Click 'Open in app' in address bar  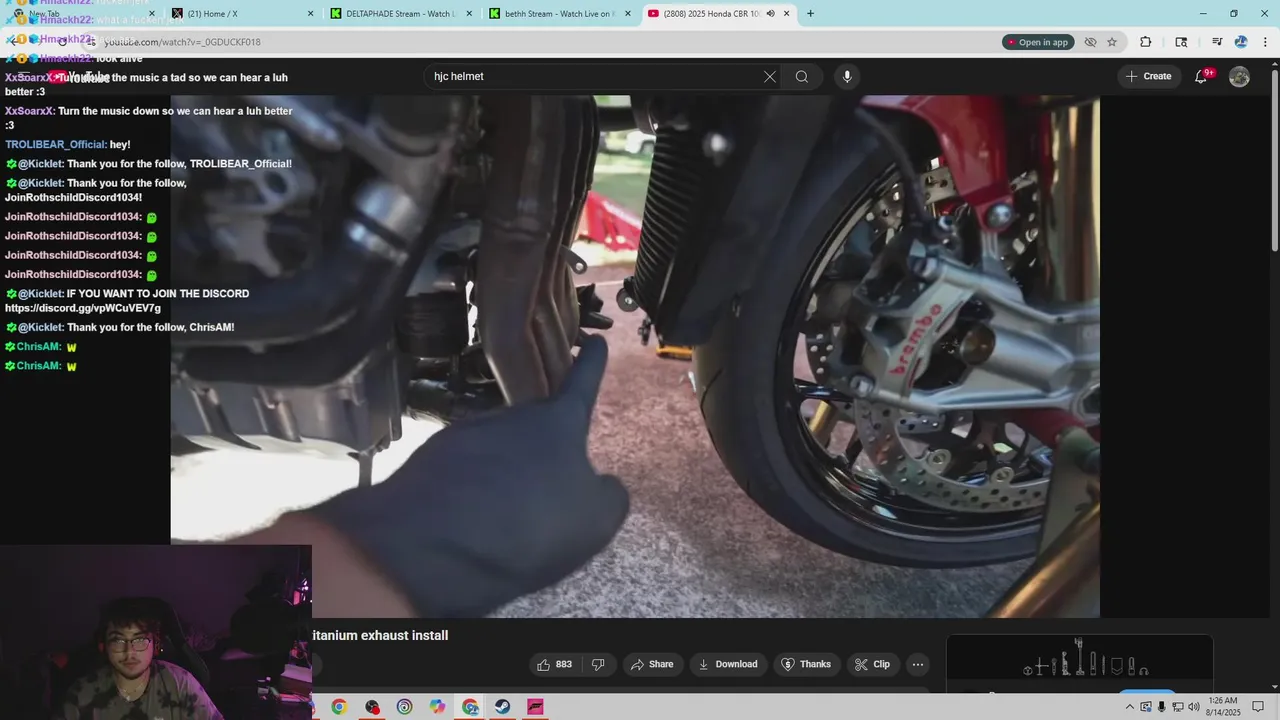point(1038,42)
